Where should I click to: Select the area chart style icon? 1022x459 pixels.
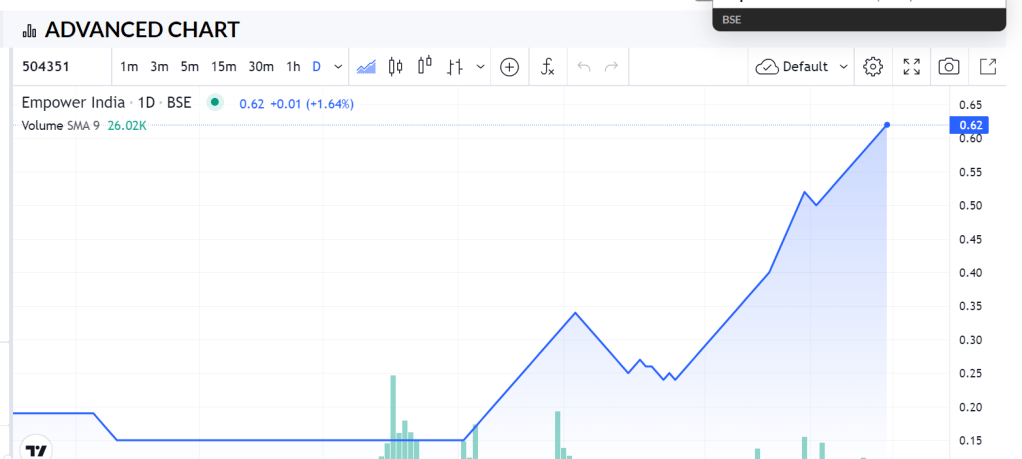click(x=367, y=67)
